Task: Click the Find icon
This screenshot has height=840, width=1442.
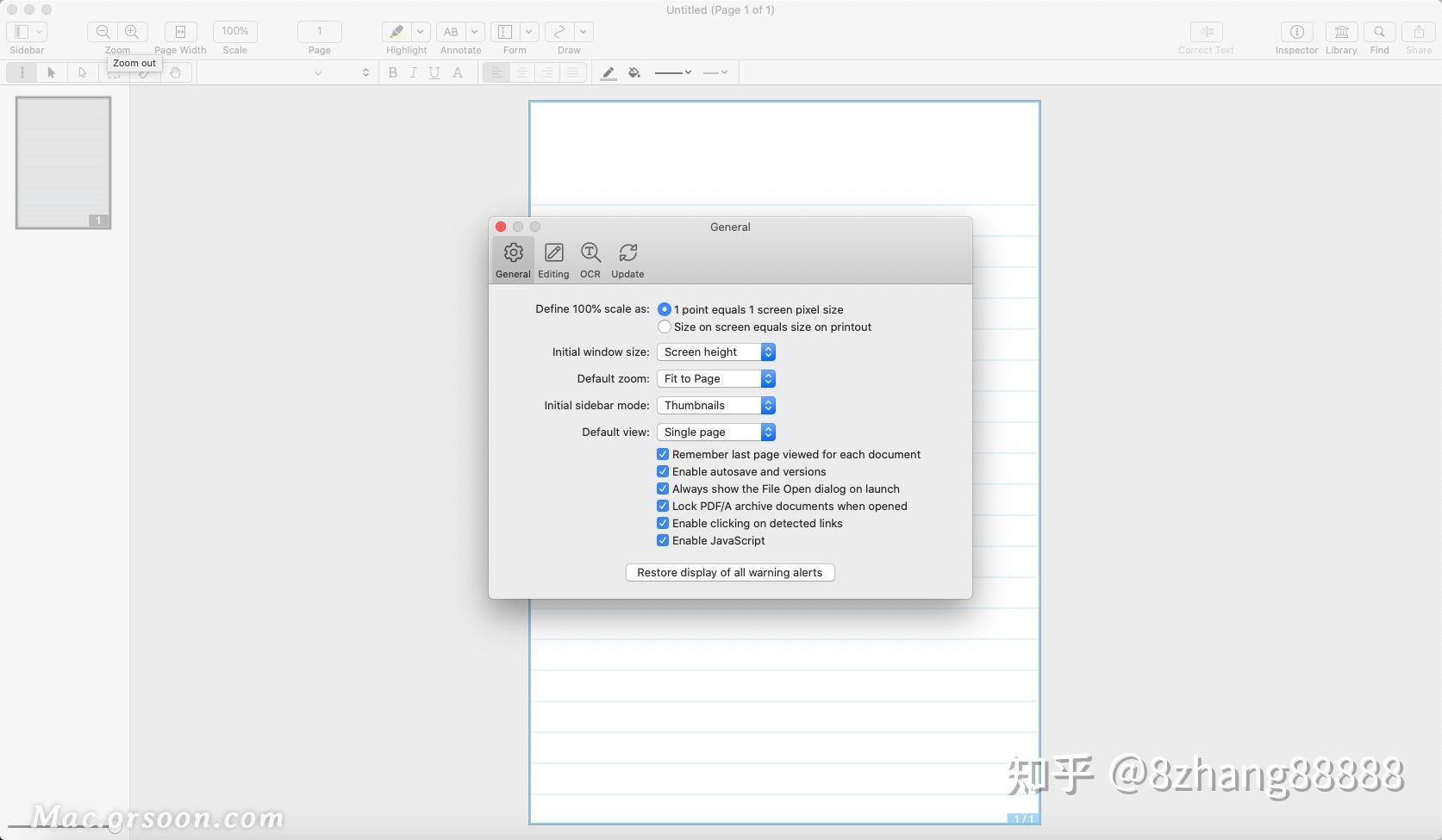Action: coord(1379,32)
